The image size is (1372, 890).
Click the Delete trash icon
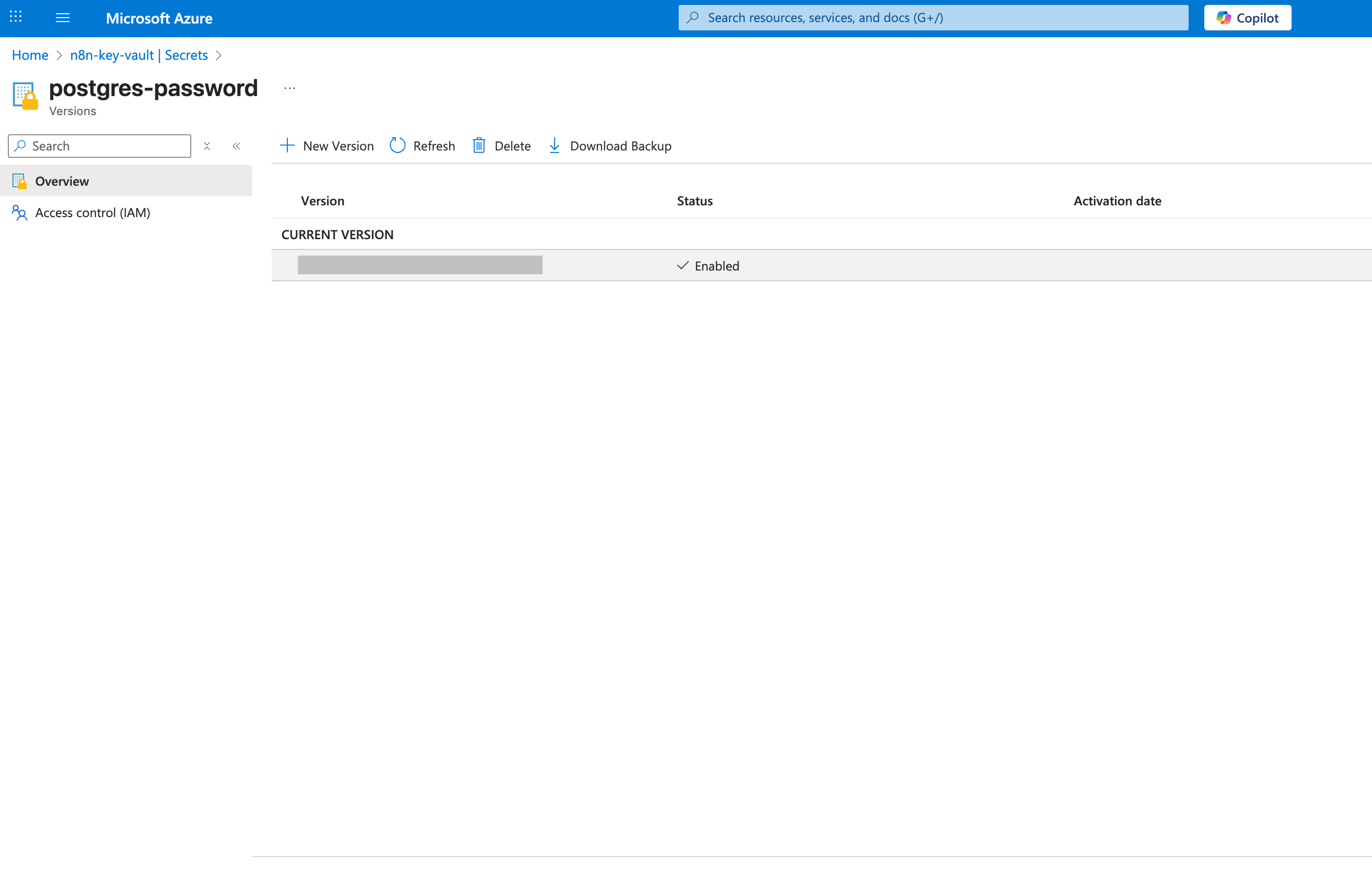pyautogui.click(x=479, y=145)
